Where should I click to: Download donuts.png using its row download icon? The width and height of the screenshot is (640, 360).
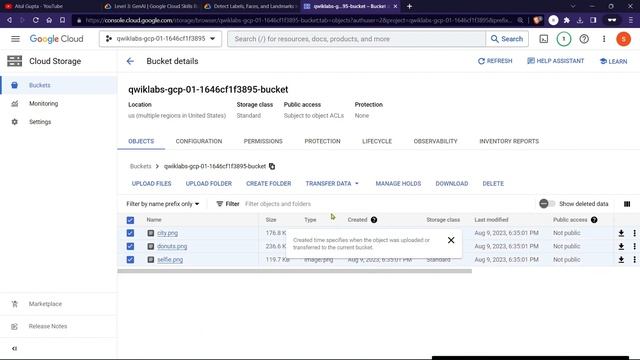coord(621,246)
